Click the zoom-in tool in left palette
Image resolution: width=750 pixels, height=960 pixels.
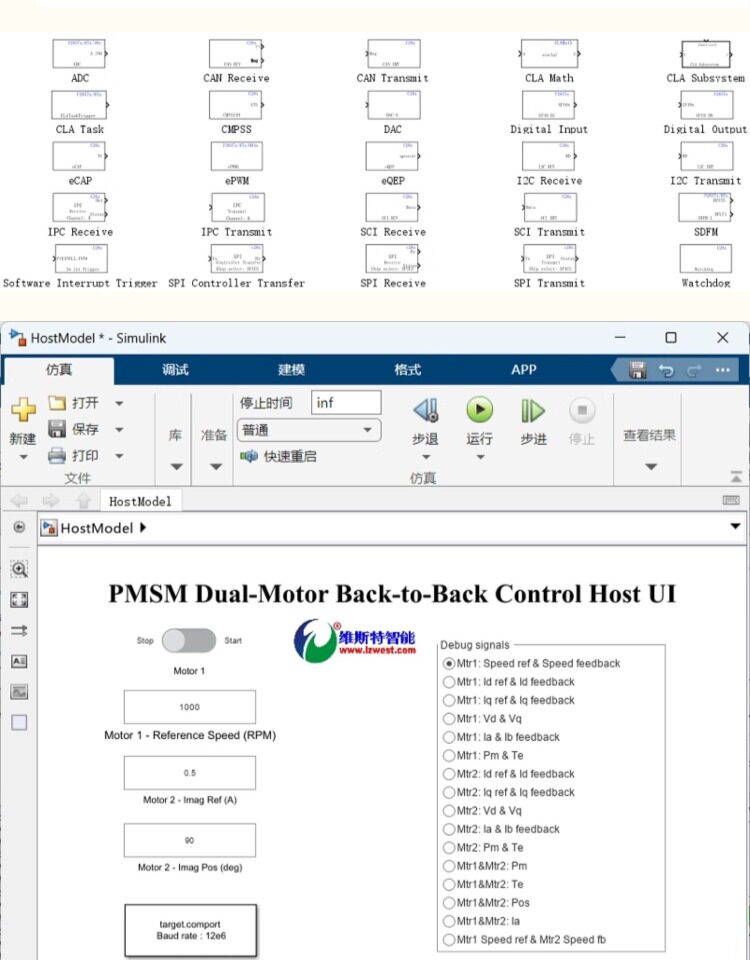(x=20, y=569)
